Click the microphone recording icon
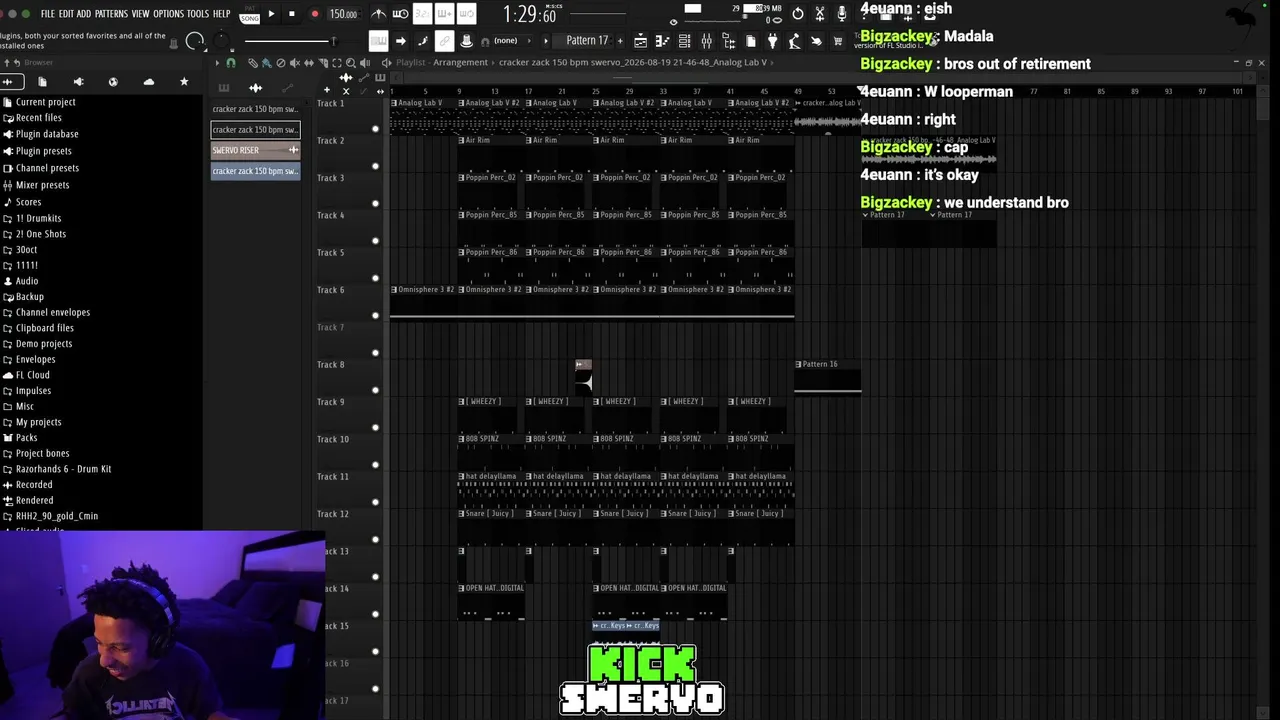 (x=842, y=14)
